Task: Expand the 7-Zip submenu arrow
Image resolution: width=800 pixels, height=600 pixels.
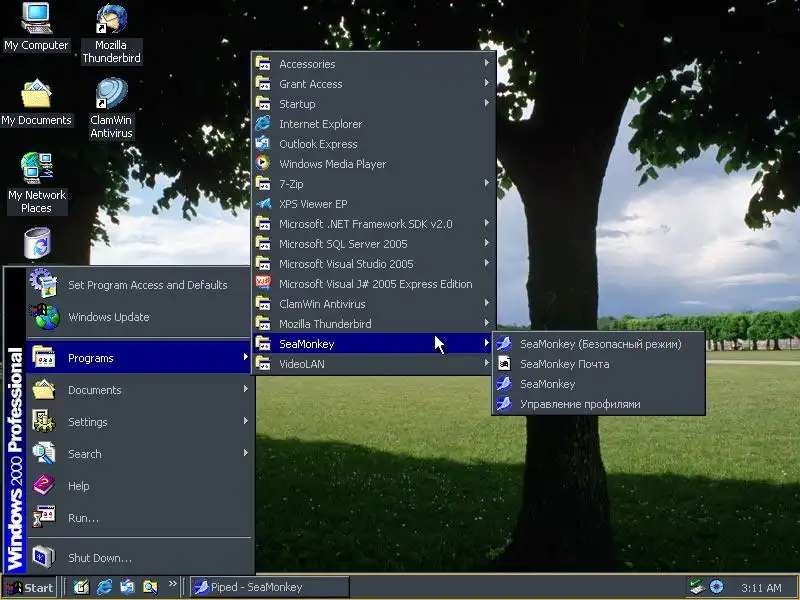Action: point(487,183)
